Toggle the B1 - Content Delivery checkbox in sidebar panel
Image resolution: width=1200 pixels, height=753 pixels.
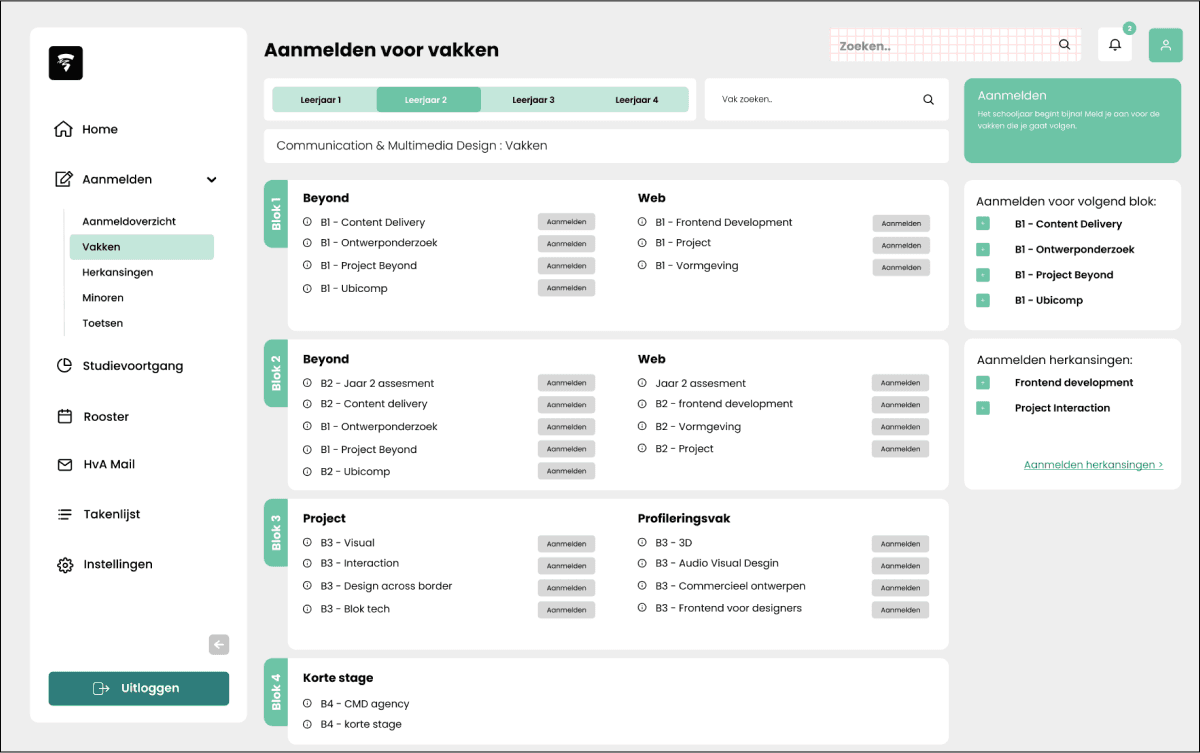click(983, 224)
